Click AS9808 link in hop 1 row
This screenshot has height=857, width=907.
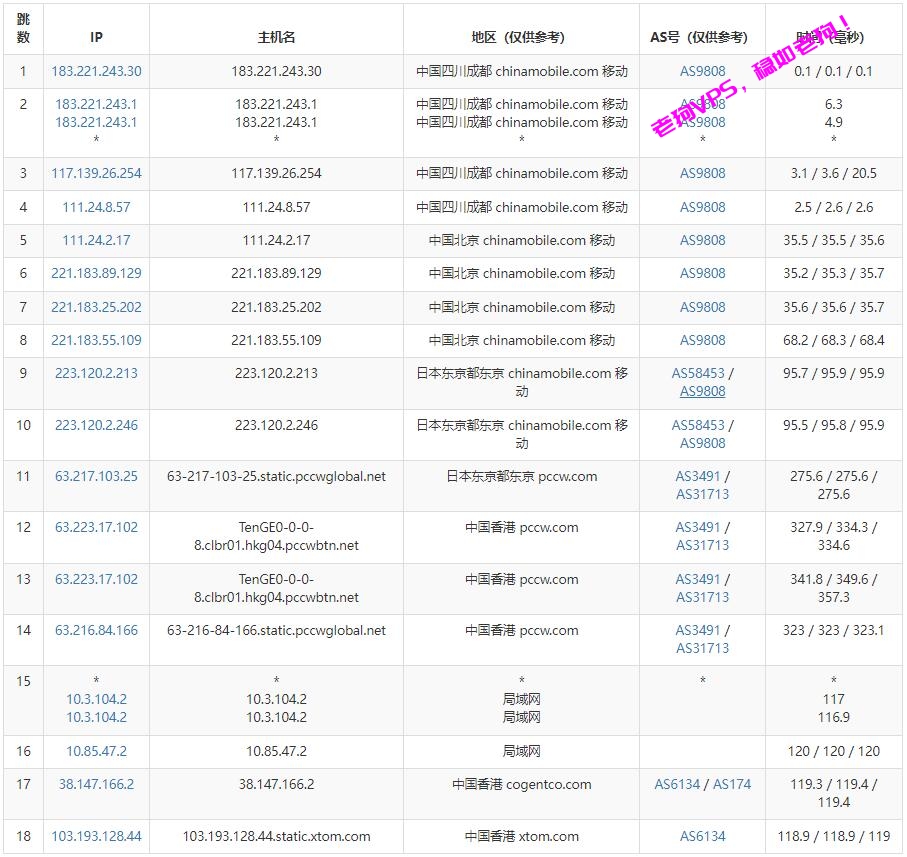click(702, 71)
